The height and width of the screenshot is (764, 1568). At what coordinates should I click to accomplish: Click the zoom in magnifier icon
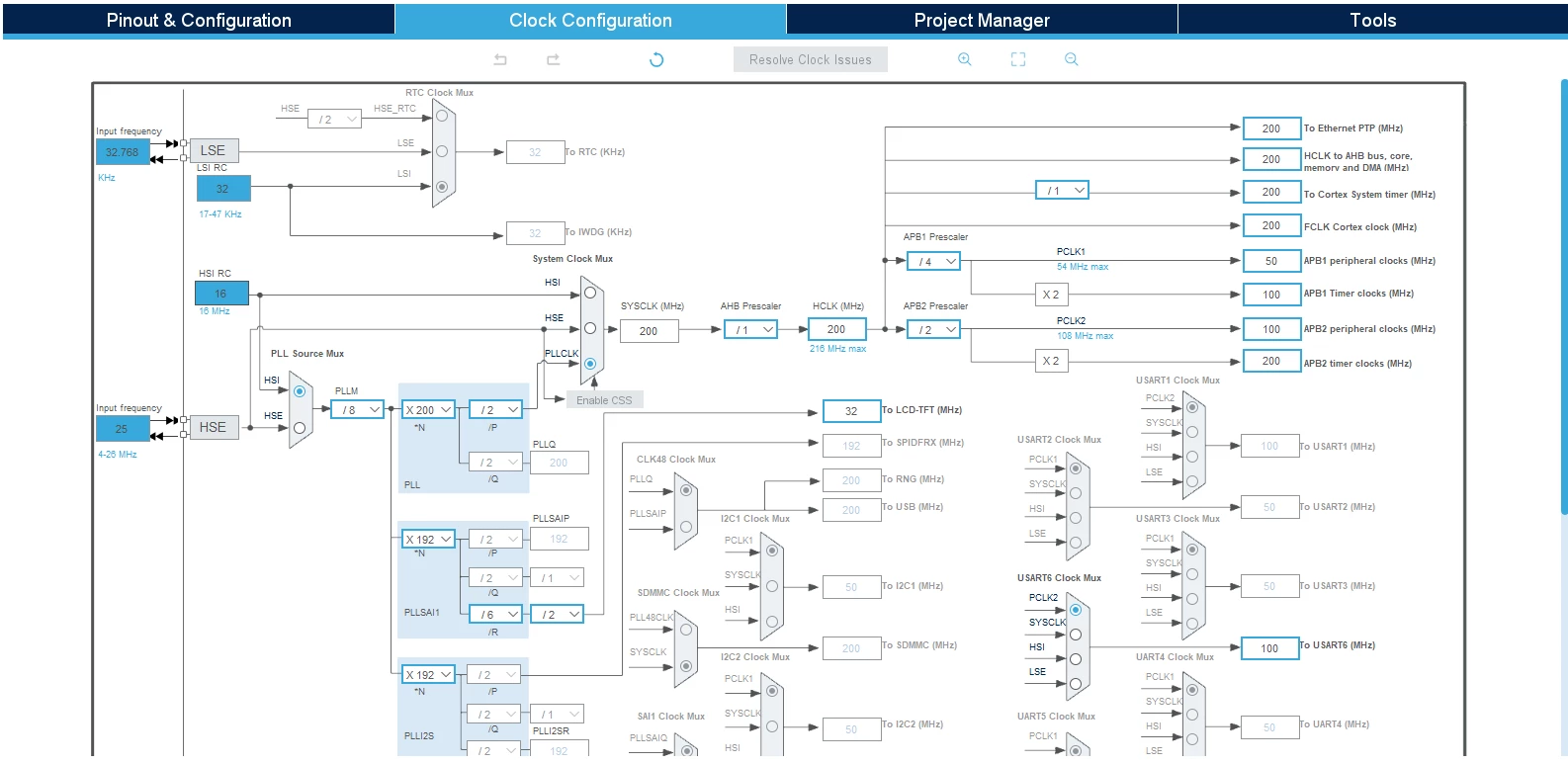pyautogui.click(x=965, y=60)
